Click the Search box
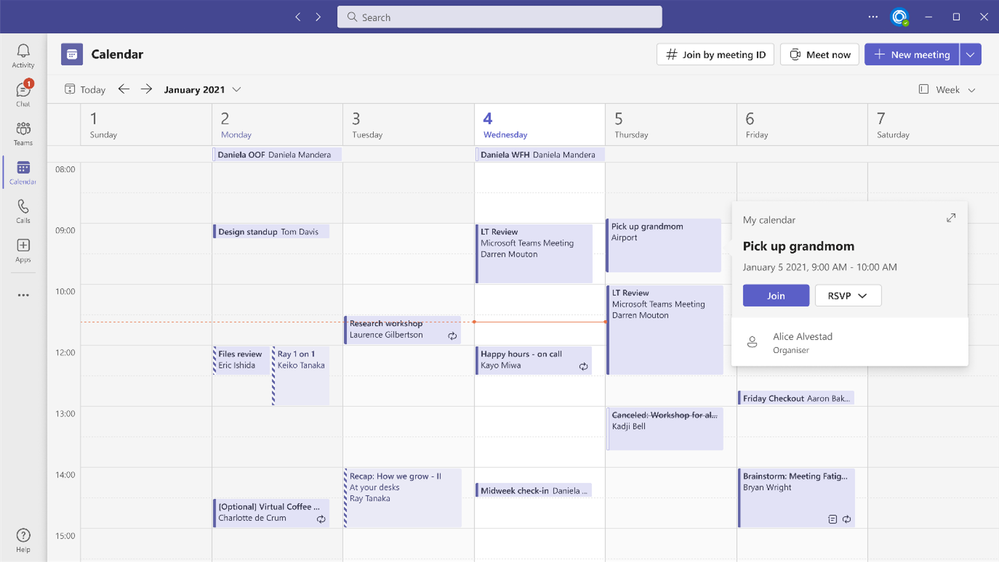The height and width of the screenshot is (562, 999). coord(499,17)
